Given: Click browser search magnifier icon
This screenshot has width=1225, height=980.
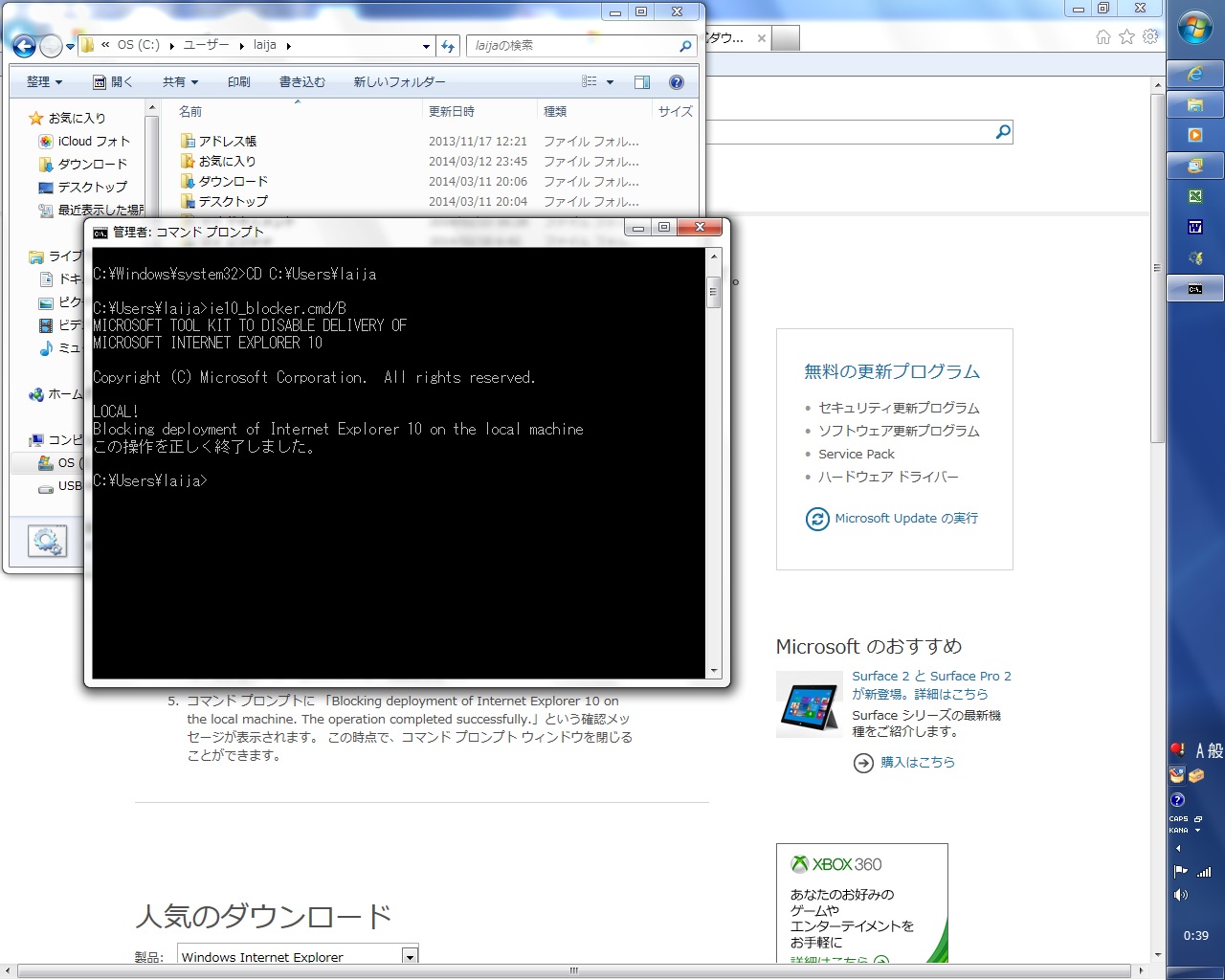Looking at the screenshot, I should click(1003, 132).
